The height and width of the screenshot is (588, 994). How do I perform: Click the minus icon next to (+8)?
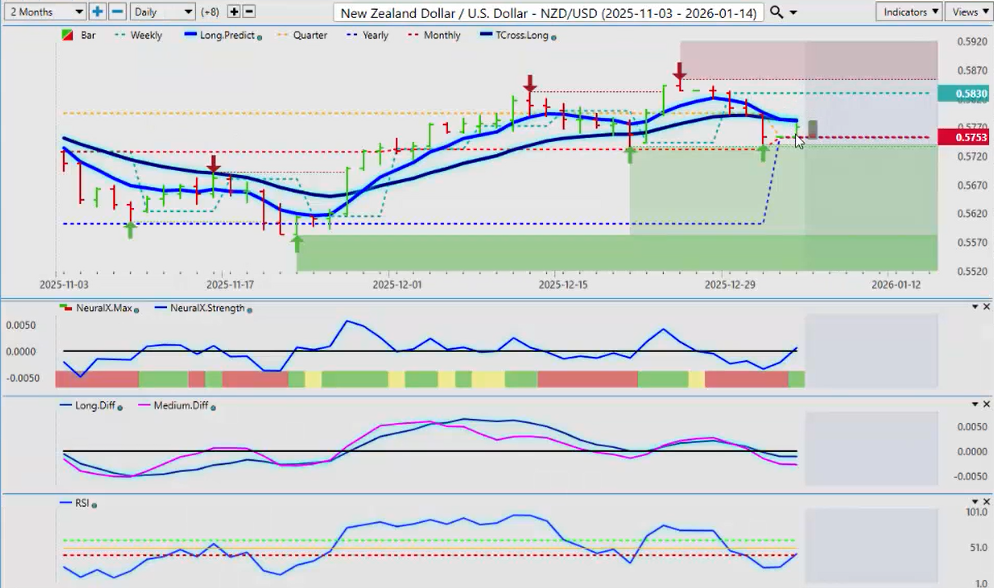(249, 12)
